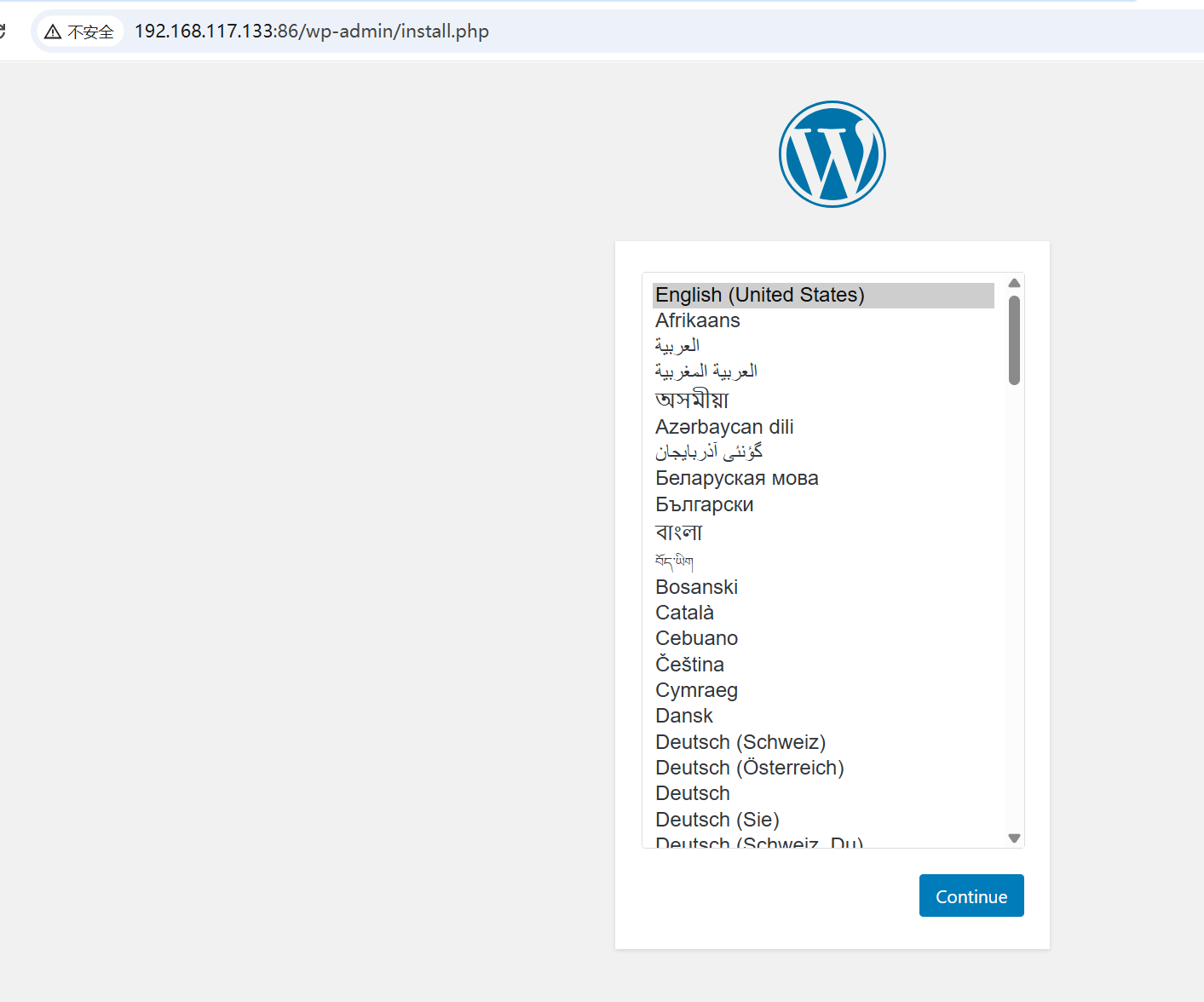Click the browser reload icon
Viewport: 1204px width, 1002px height.
coord(3,32)
